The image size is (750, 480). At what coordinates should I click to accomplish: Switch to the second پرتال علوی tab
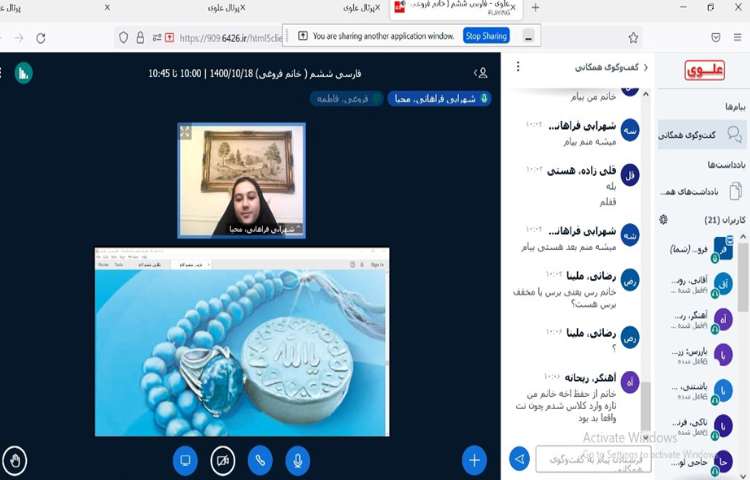tap(225, 8)
